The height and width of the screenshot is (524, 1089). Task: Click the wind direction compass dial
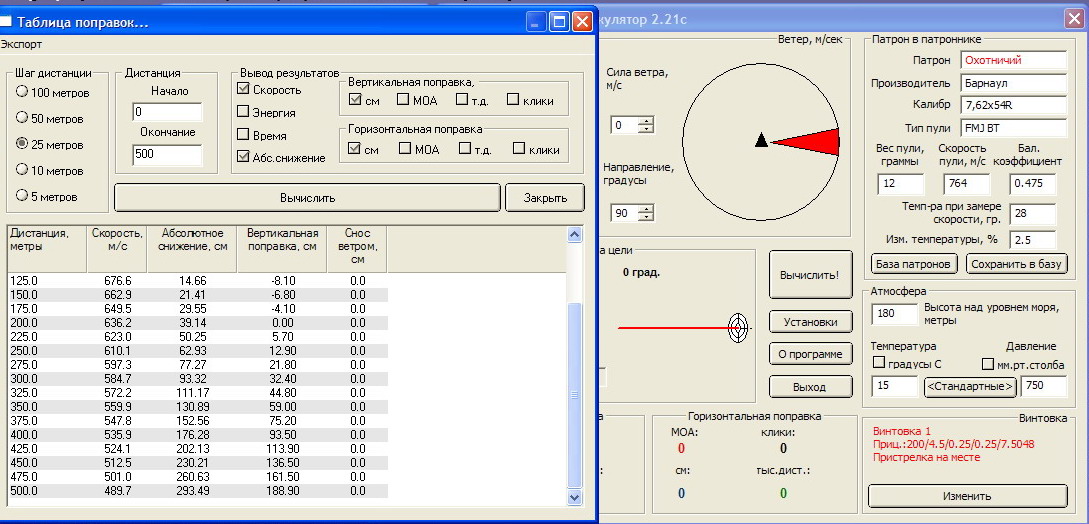pyautogui.click(x=761, y=141)
